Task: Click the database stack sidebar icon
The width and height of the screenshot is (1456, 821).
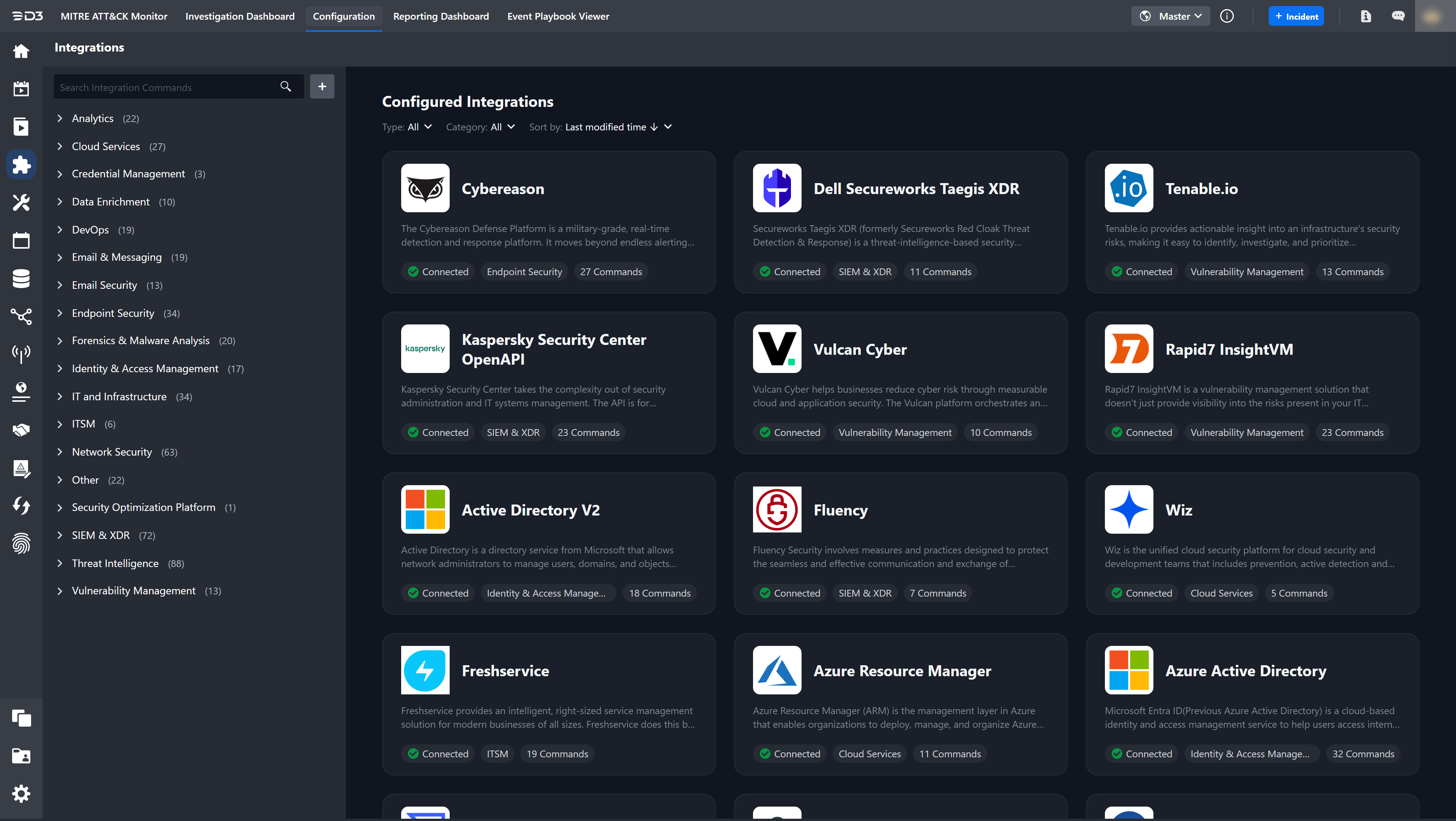Action: tap(21, 279)
